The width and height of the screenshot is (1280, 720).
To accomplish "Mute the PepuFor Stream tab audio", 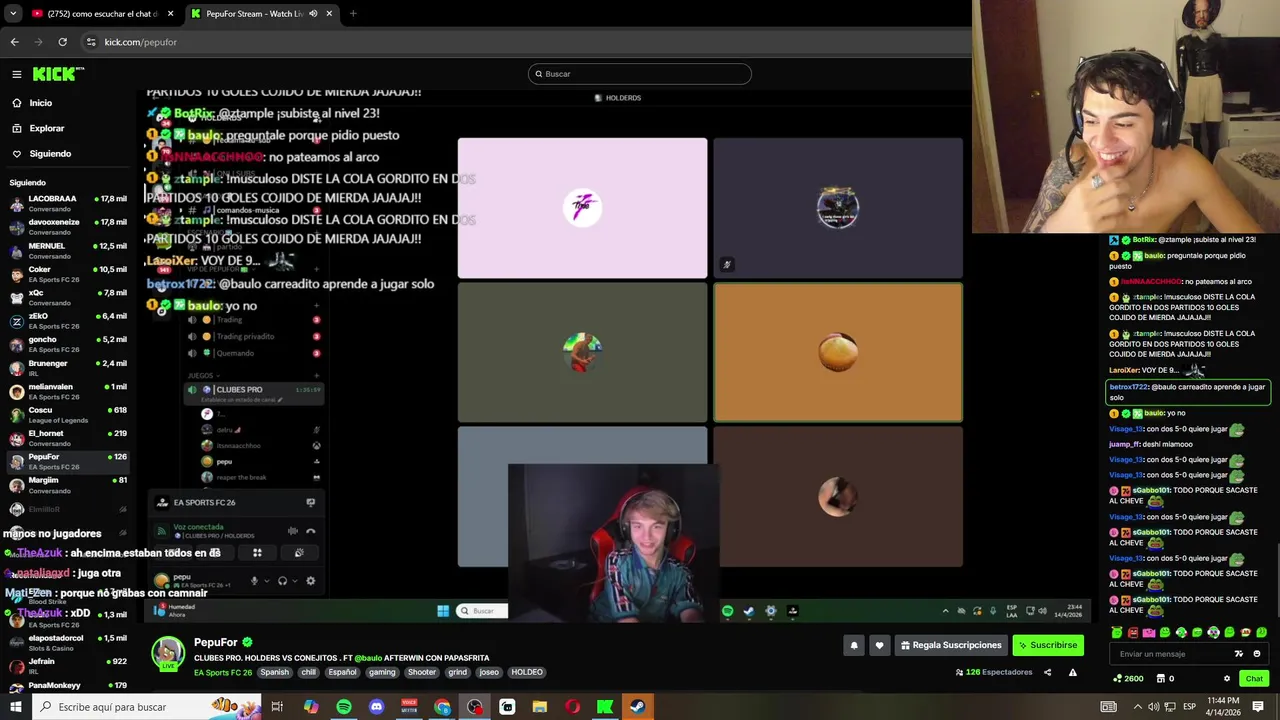I will pyautogui.click(x=313, y=14).
